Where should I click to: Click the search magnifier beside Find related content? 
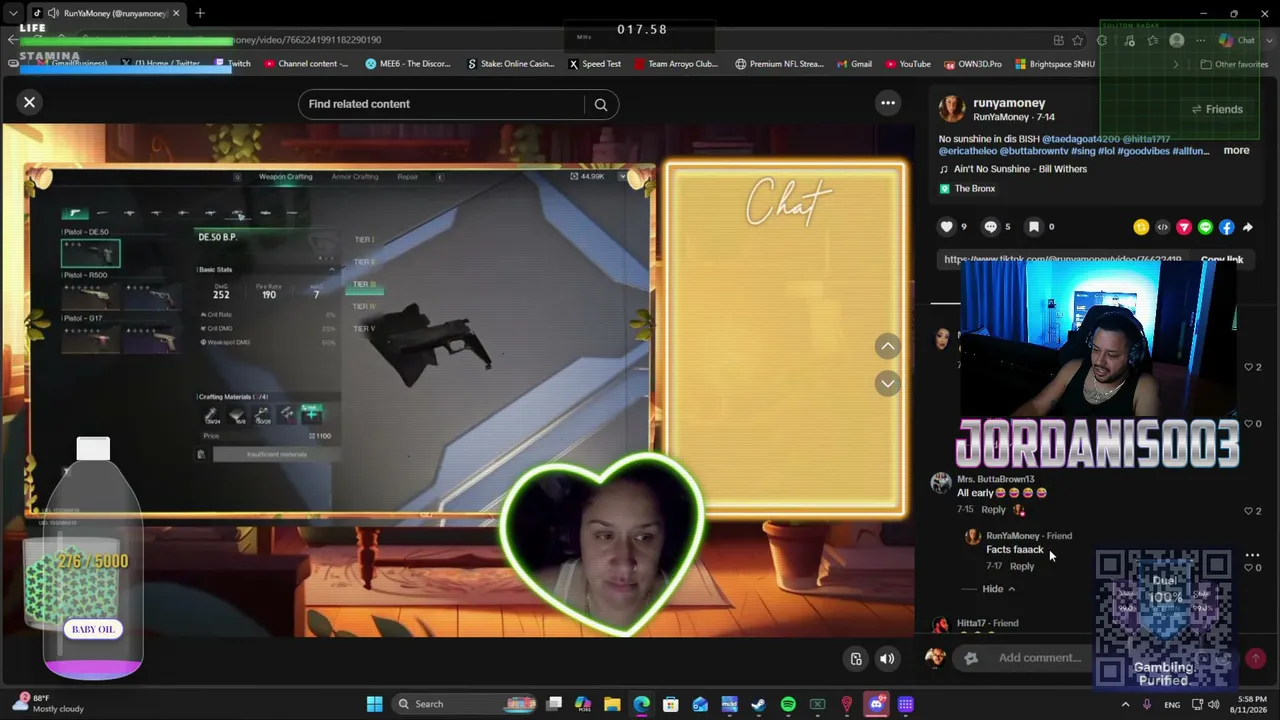(x=601, y=104)
